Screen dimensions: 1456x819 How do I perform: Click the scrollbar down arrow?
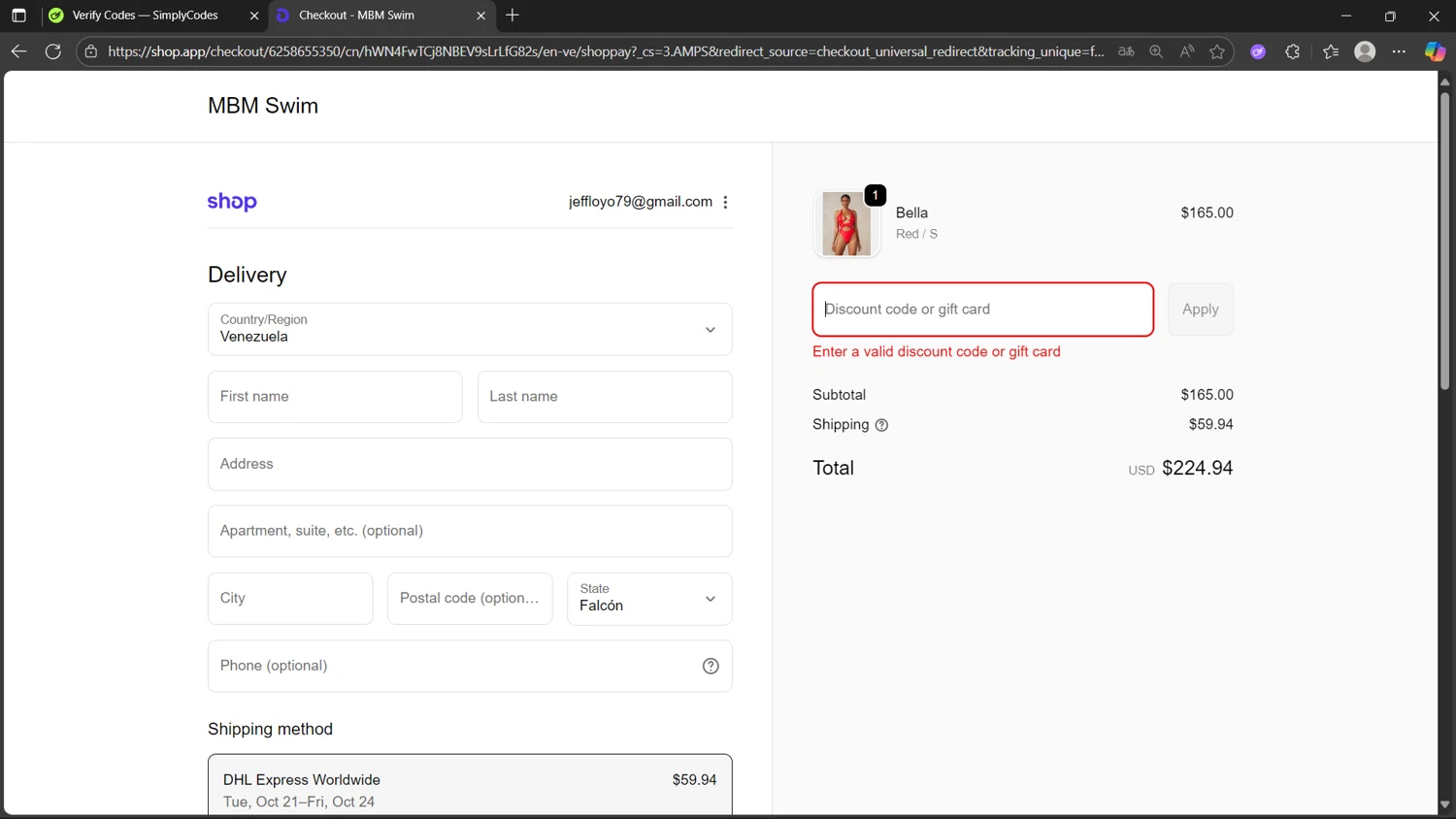click(1444, 804)
